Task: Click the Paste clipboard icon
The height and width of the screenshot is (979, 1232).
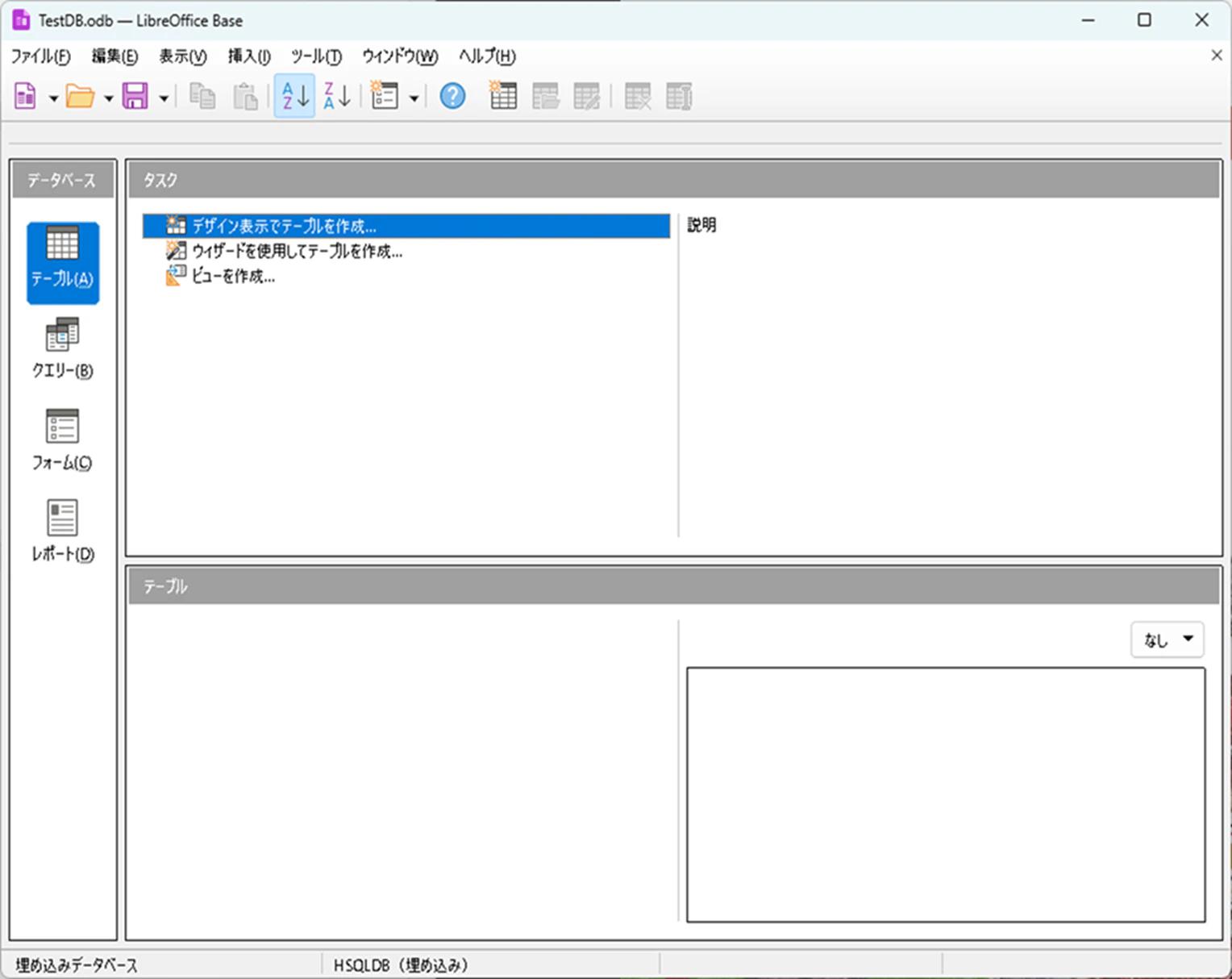Action: 245,97
